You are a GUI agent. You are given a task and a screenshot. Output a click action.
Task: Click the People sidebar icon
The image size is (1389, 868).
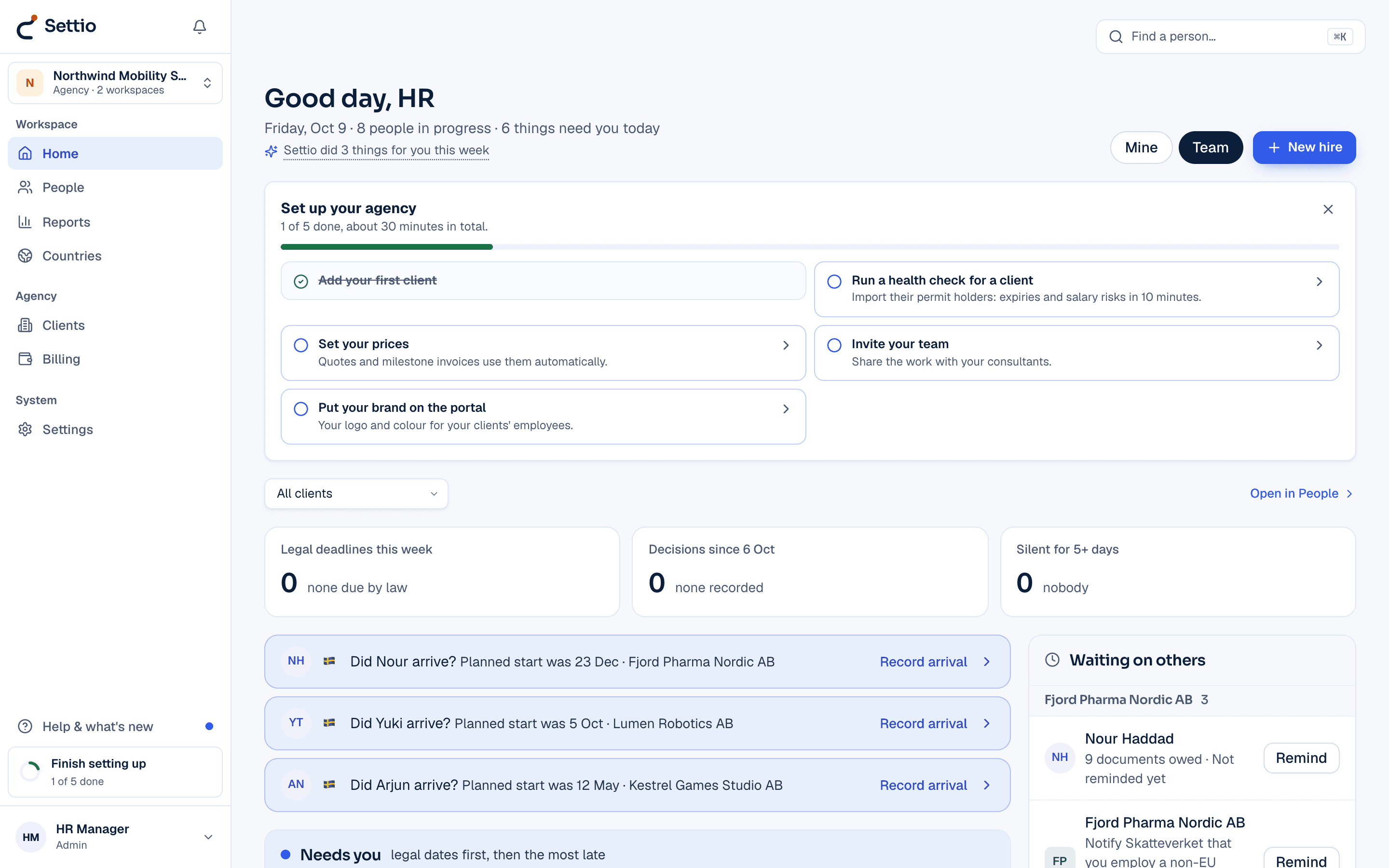[x=25, y=187]
